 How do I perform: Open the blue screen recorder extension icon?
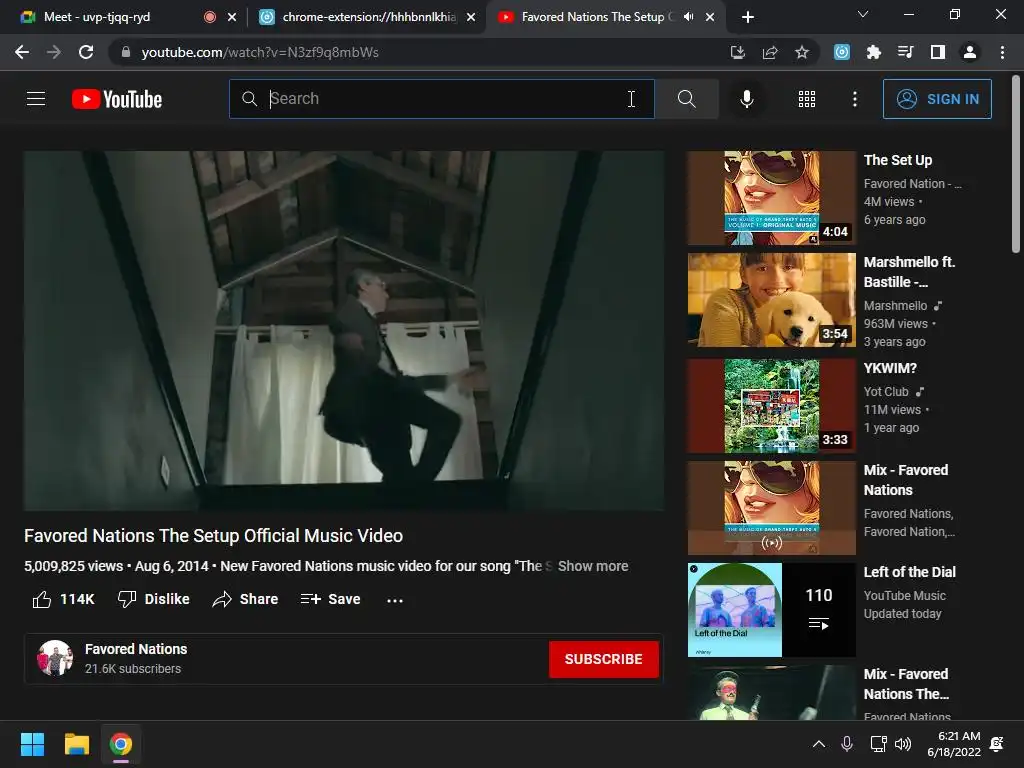(x=842, y=52)
